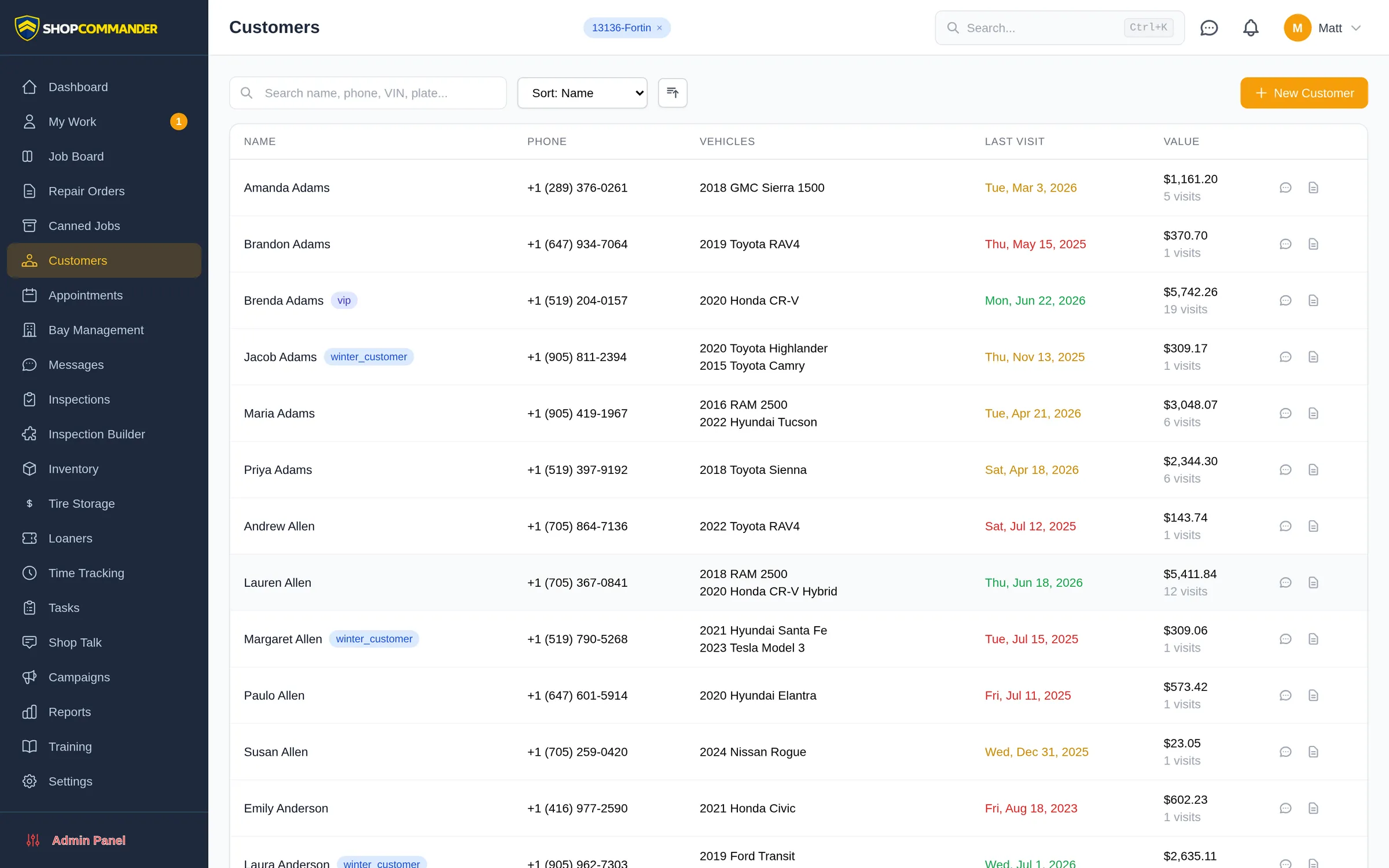Select Customers in sidebar
1389x868 pixels.
coord(104,260)
